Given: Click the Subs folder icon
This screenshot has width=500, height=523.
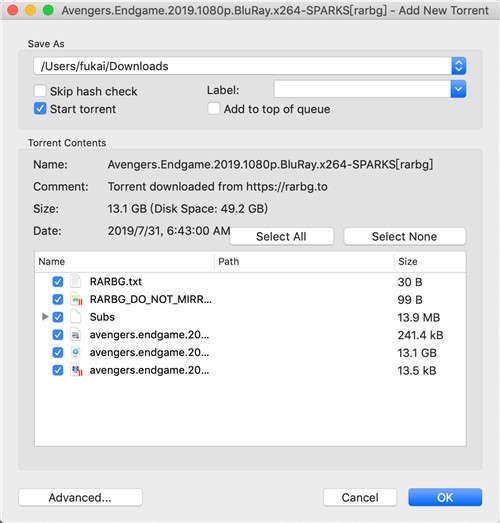Looking at the screenshot, I should (x=76, y=317).
